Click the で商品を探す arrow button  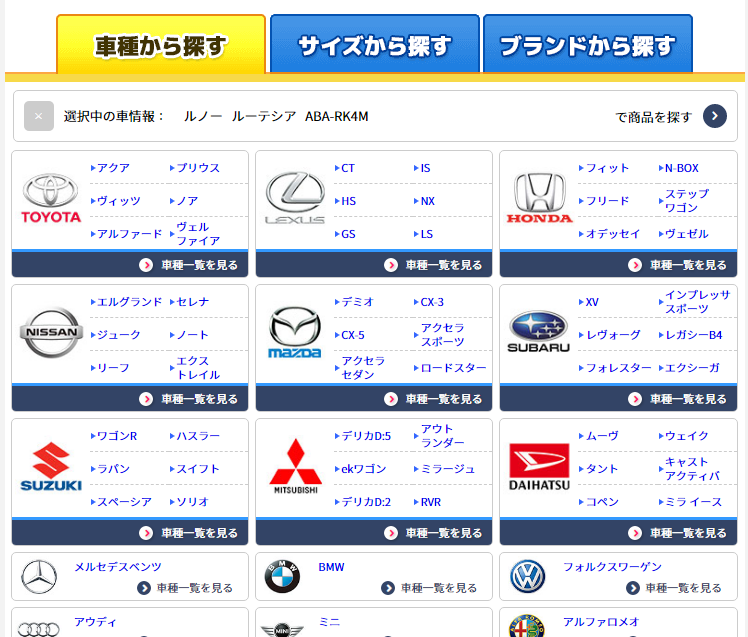pyautogui.click(x=715, y=116)
